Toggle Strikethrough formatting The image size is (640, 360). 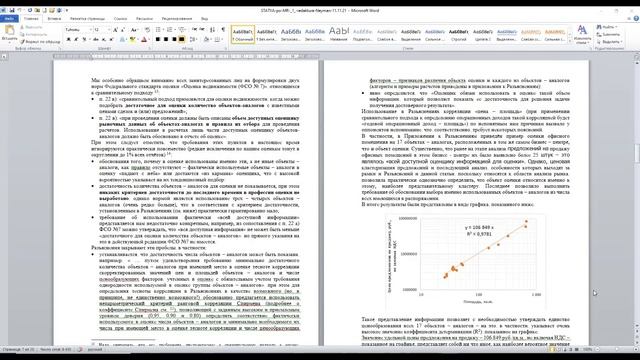(x=96, y=39)
